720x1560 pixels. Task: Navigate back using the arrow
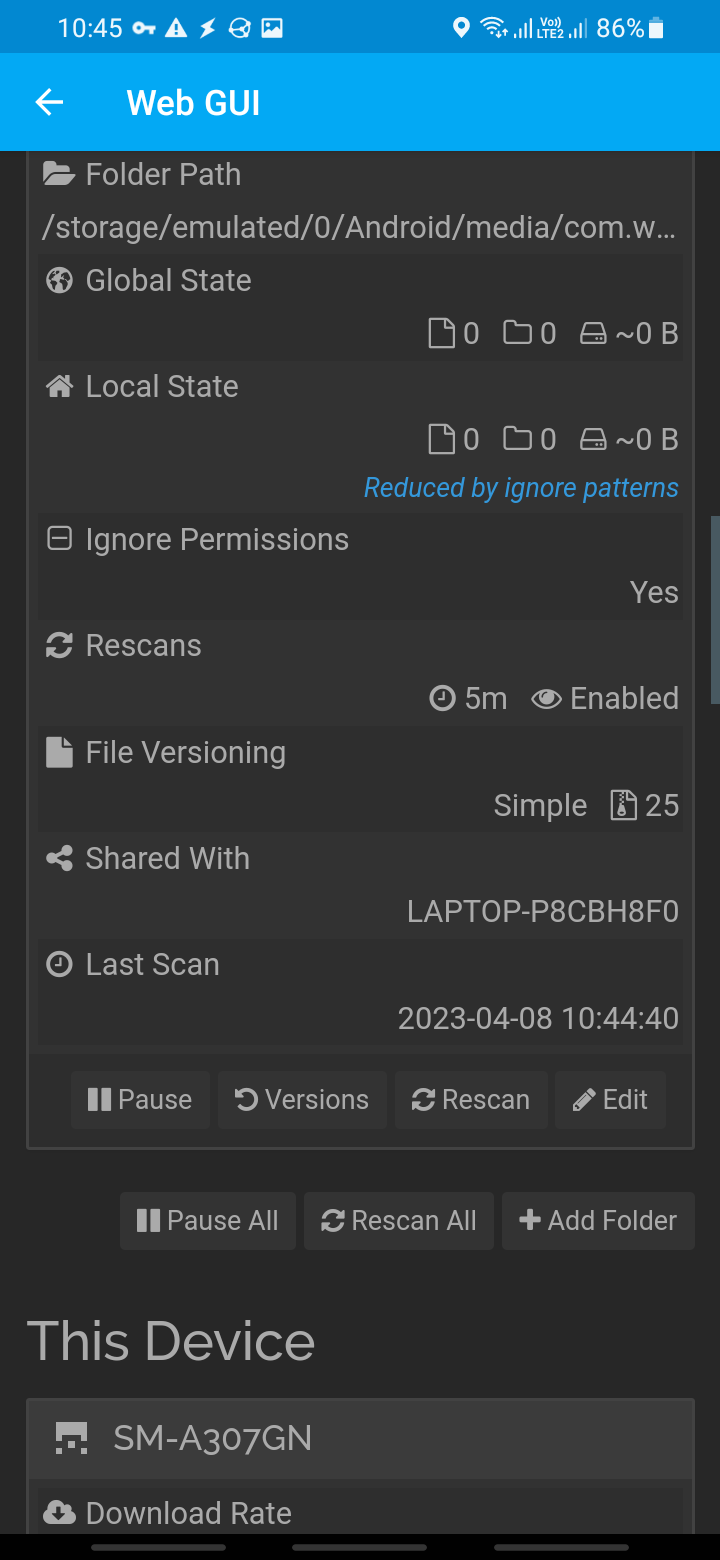[49, 102]
